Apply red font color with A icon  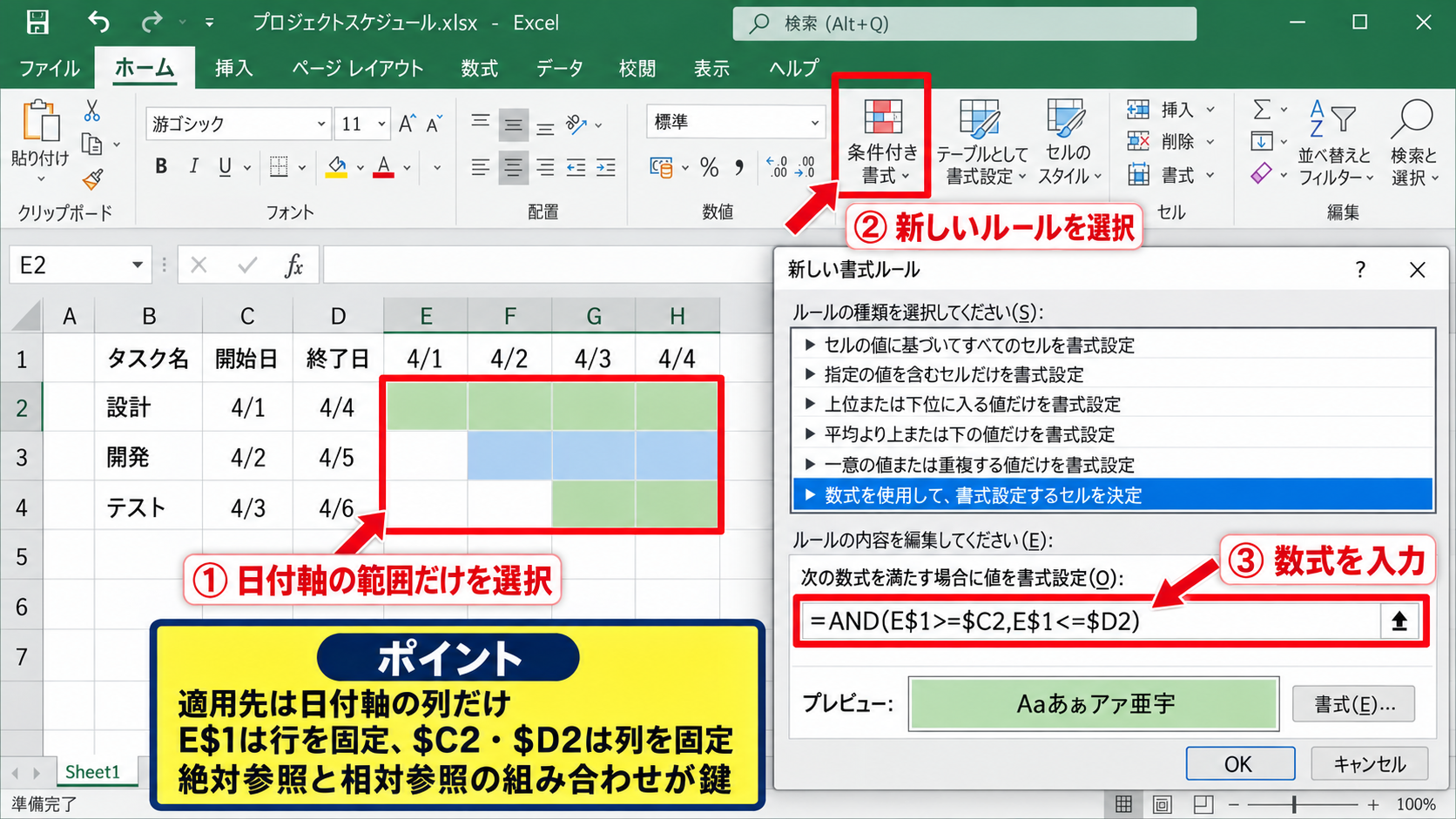(x=384, y=166)
